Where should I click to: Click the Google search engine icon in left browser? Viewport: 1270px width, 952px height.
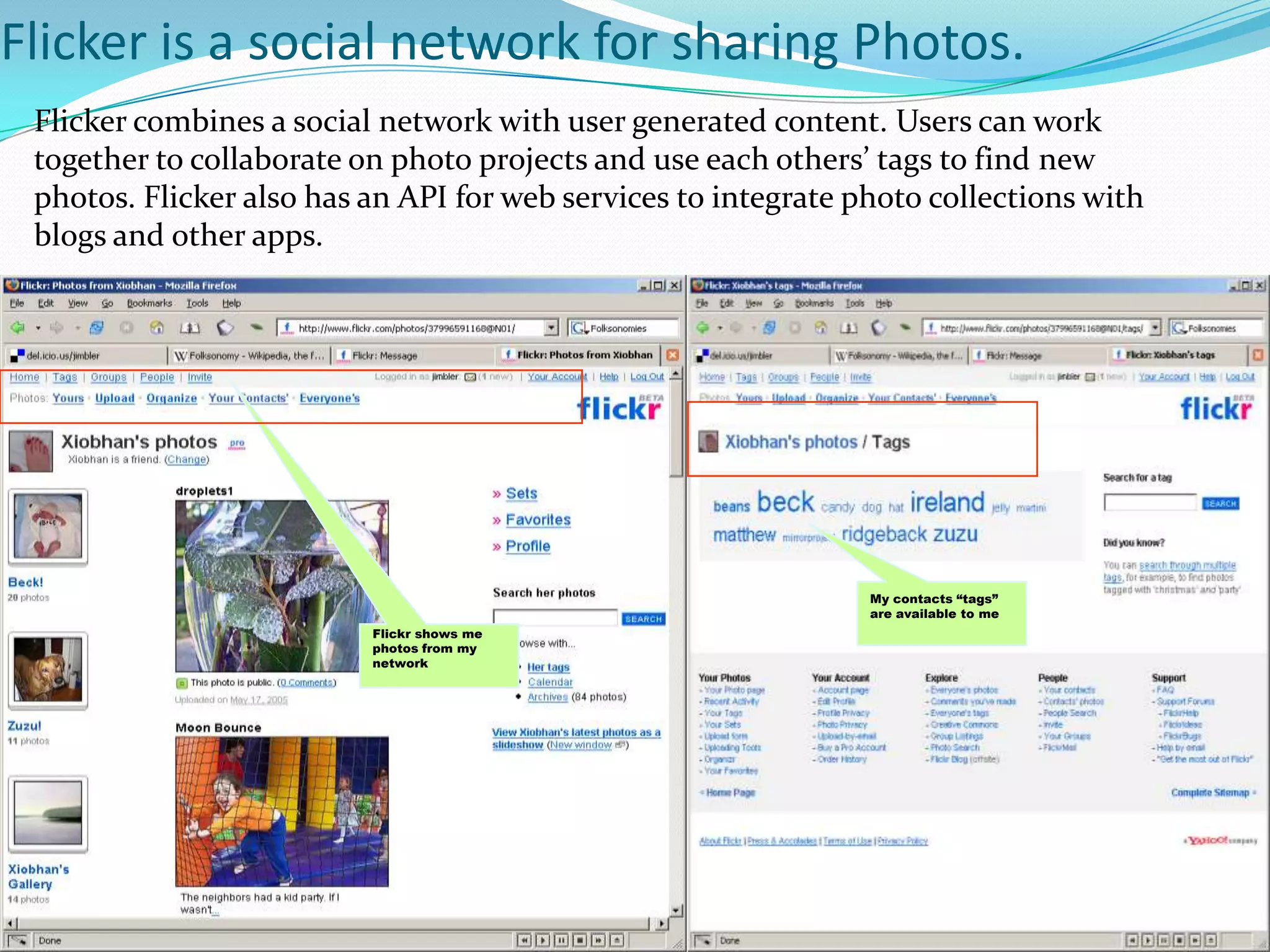[579, 328]
